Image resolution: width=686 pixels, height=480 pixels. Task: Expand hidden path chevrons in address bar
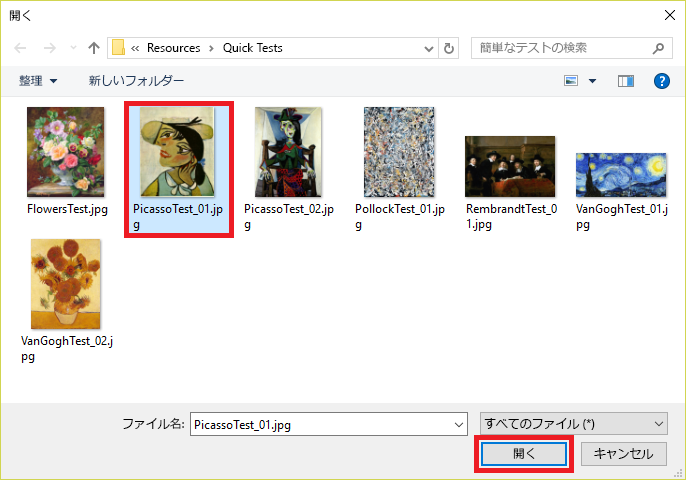coord(135,48)
